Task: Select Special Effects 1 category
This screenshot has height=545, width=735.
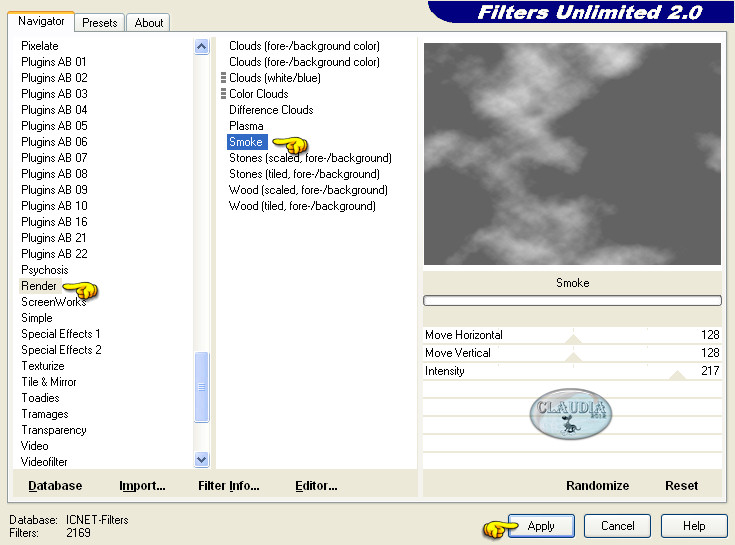Action: pyautogui.click(x=60, y=334)
